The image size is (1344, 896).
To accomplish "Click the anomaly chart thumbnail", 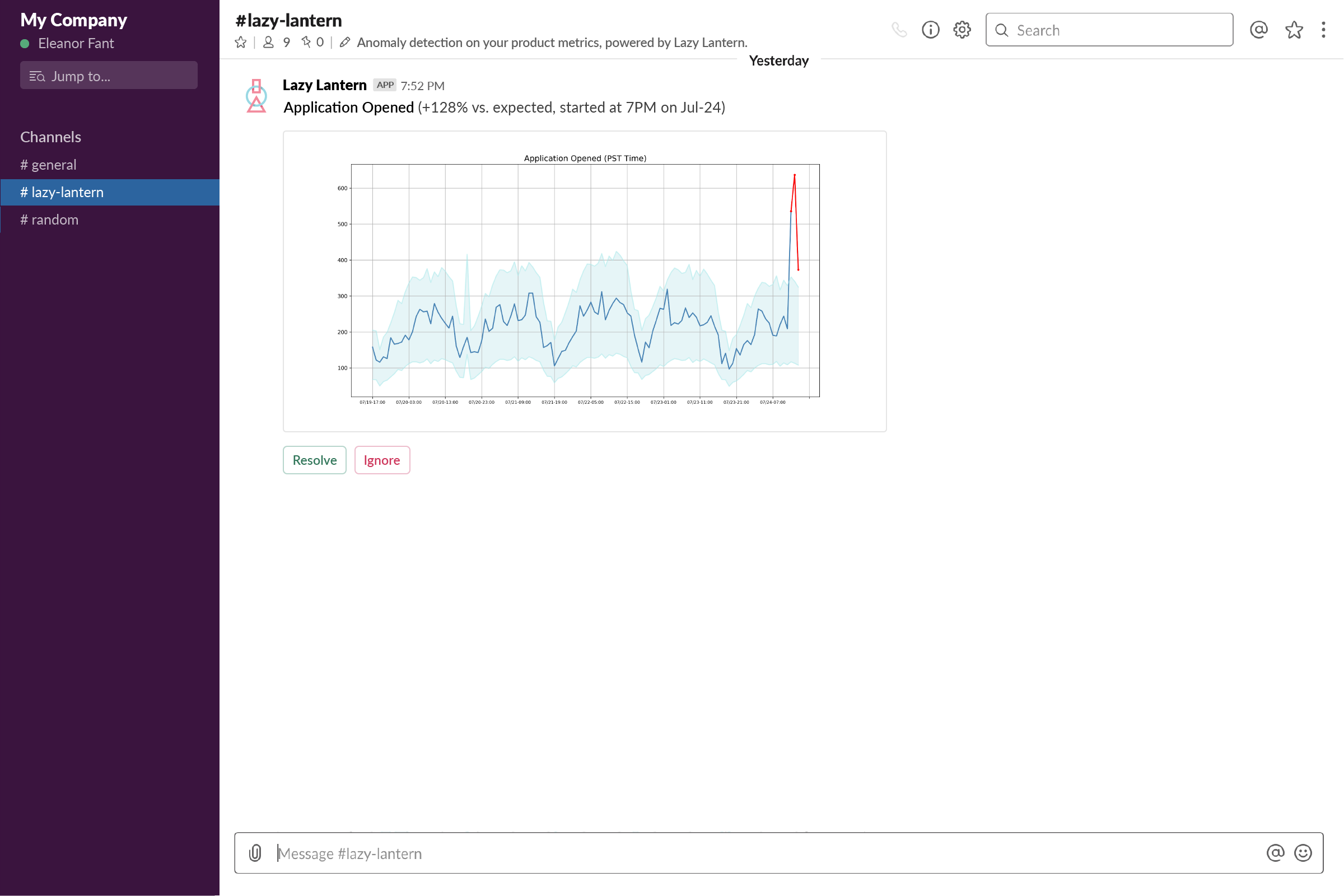I will coord(585,280).
